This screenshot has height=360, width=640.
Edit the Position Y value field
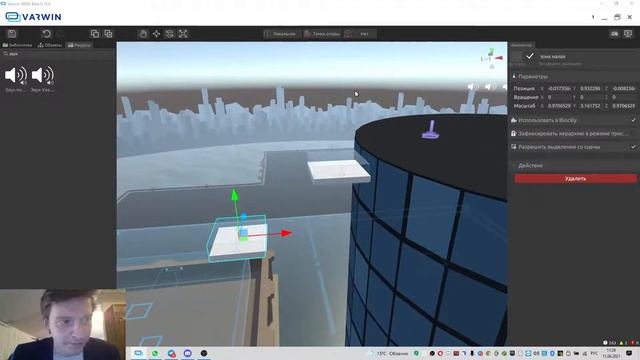tap(590, 88)
